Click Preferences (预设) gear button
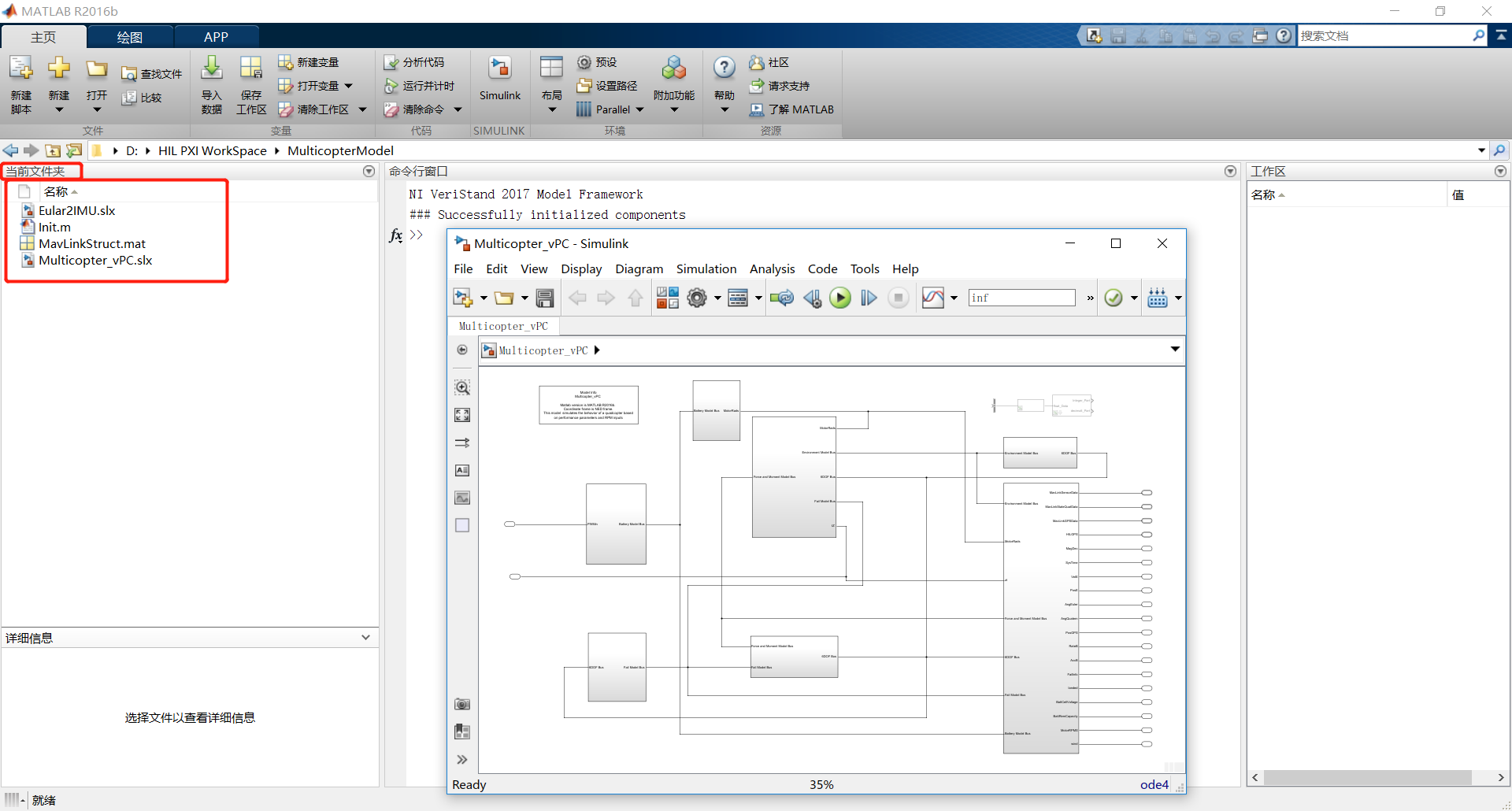 [x=597, y=62]
